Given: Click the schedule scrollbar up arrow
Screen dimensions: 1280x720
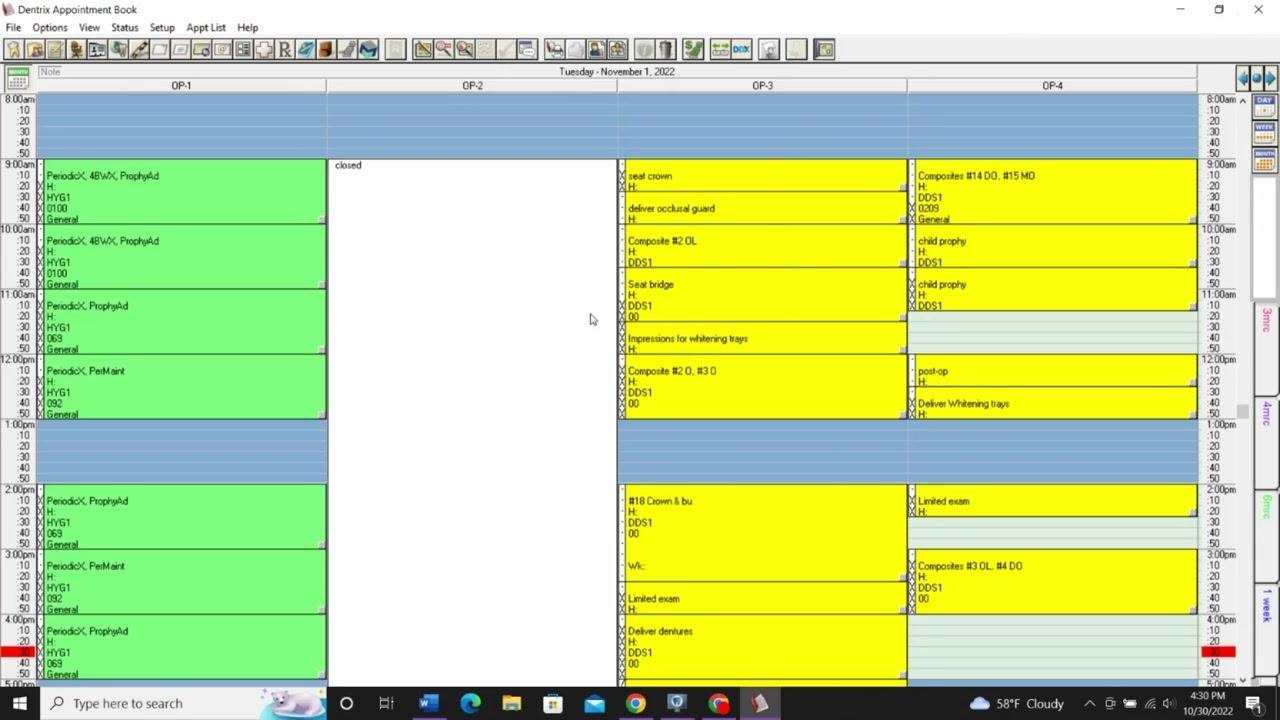Looking at the screenshot, I should coord(1243,100).
